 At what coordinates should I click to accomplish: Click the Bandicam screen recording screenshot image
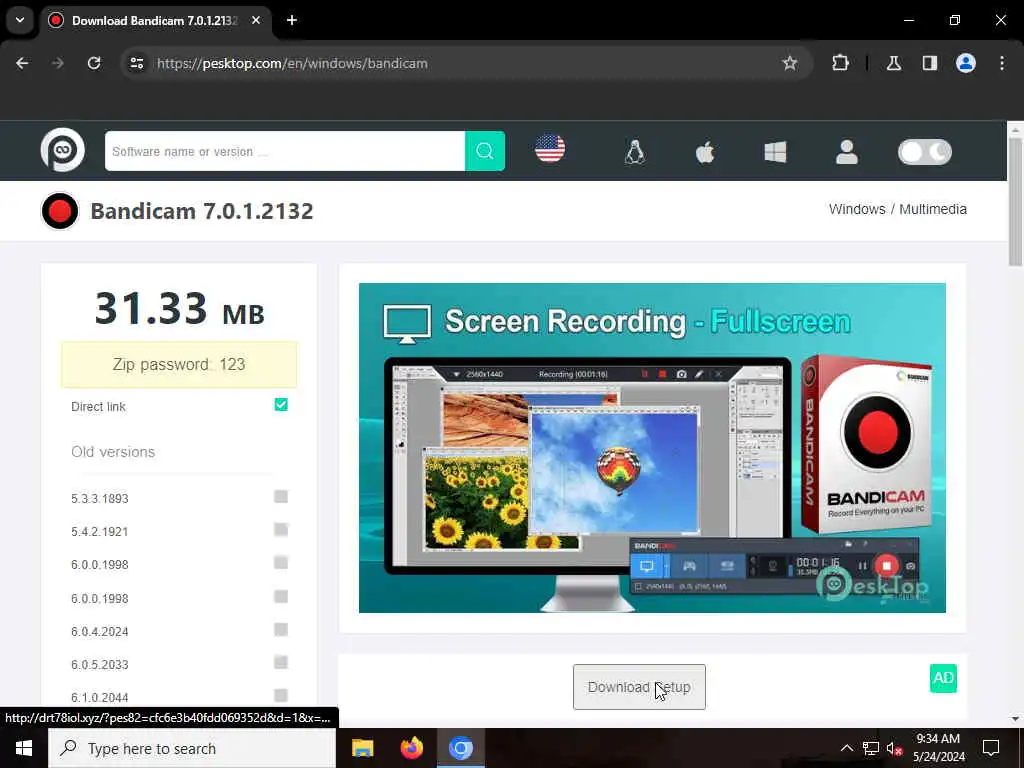(x=652, y=448)
